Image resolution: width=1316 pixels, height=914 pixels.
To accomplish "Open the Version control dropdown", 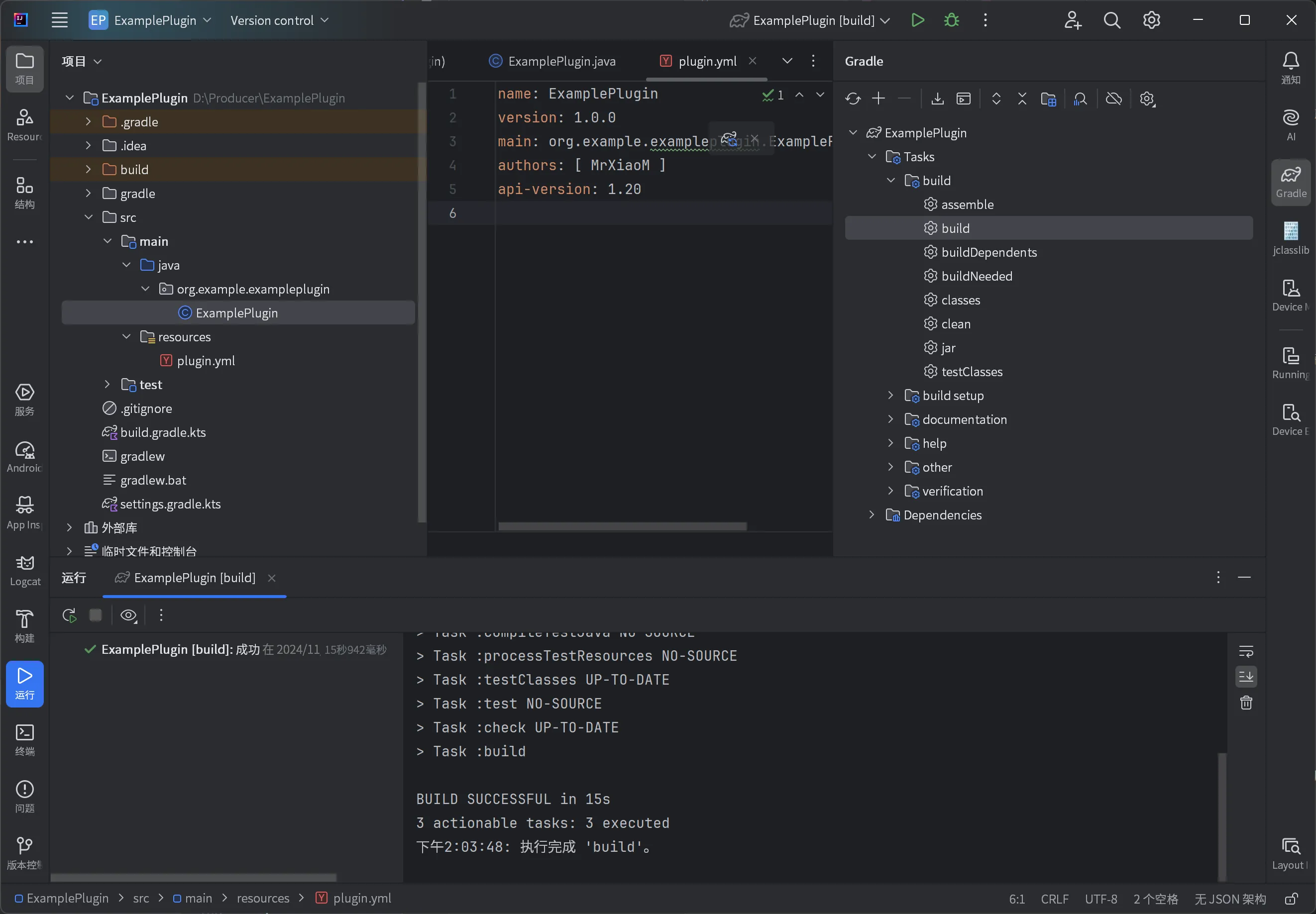I will tap(279, 20).
